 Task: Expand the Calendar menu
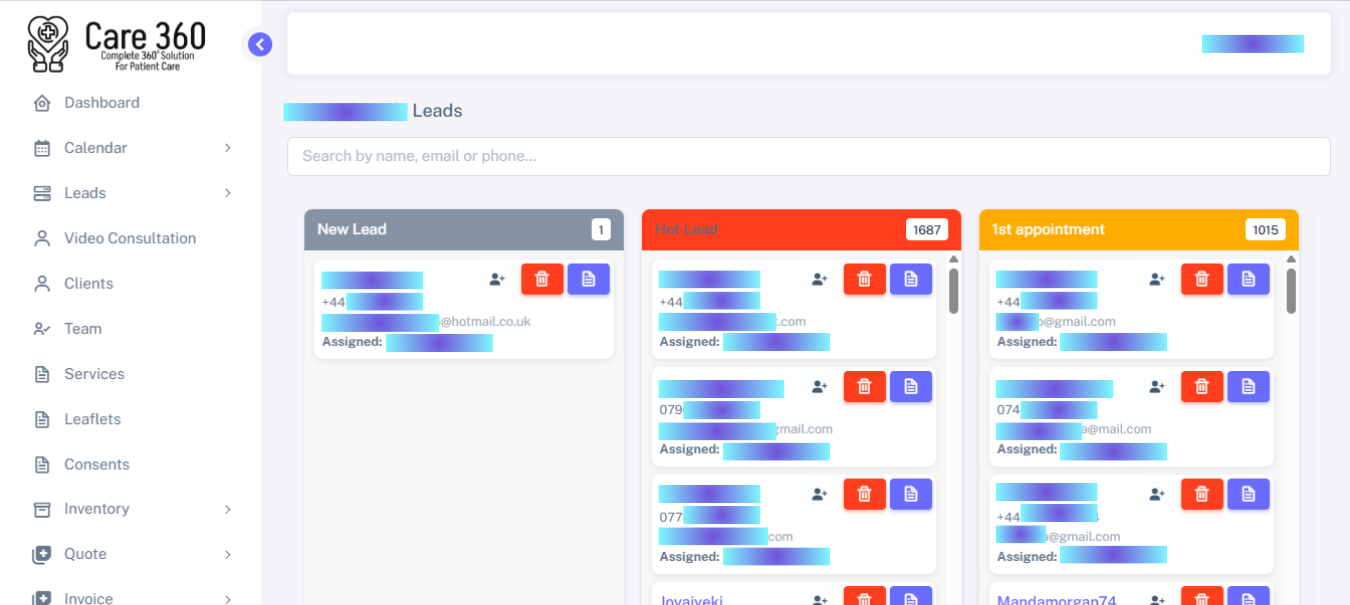click(227, 148)
